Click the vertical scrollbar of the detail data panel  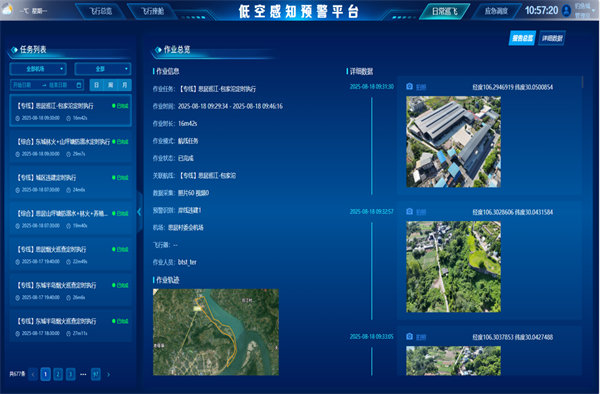click(x=582, y=82)
